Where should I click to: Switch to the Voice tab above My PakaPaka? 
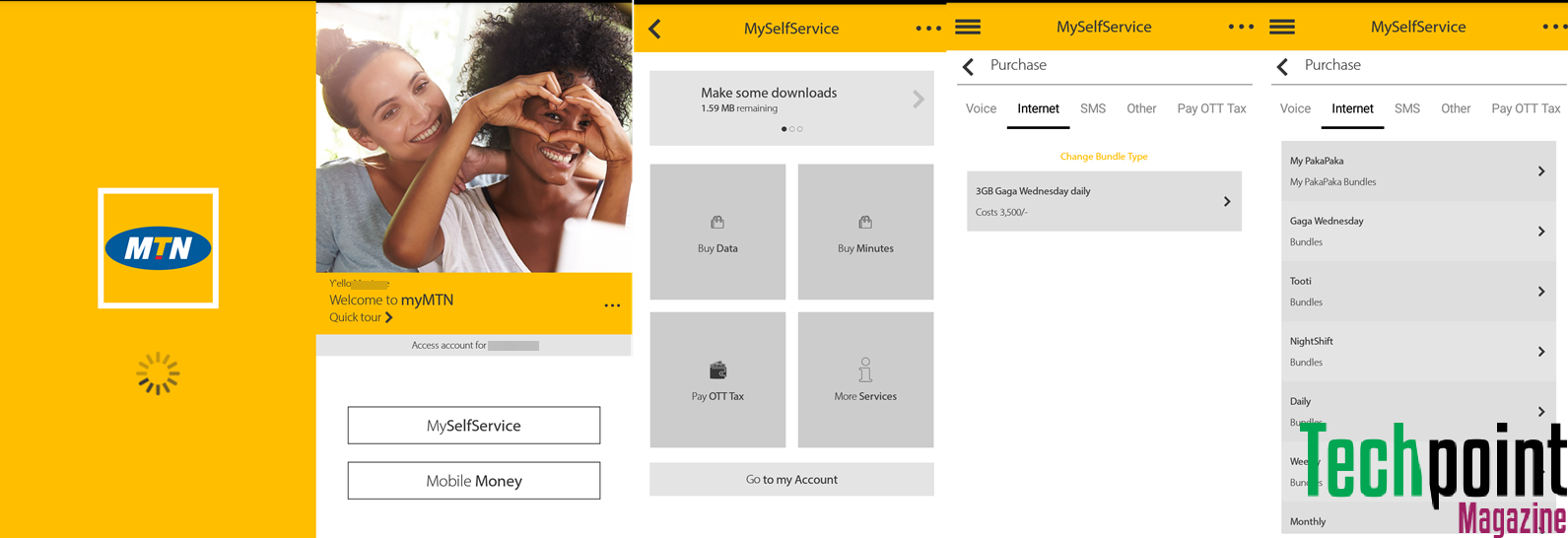1295,108
